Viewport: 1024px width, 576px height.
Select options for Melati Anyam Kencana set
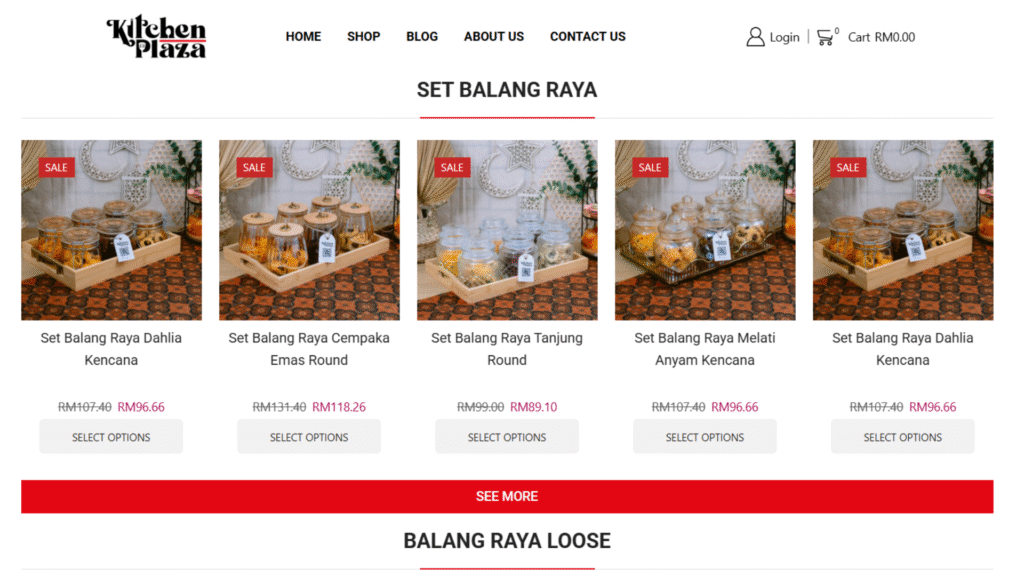[705, 437]
